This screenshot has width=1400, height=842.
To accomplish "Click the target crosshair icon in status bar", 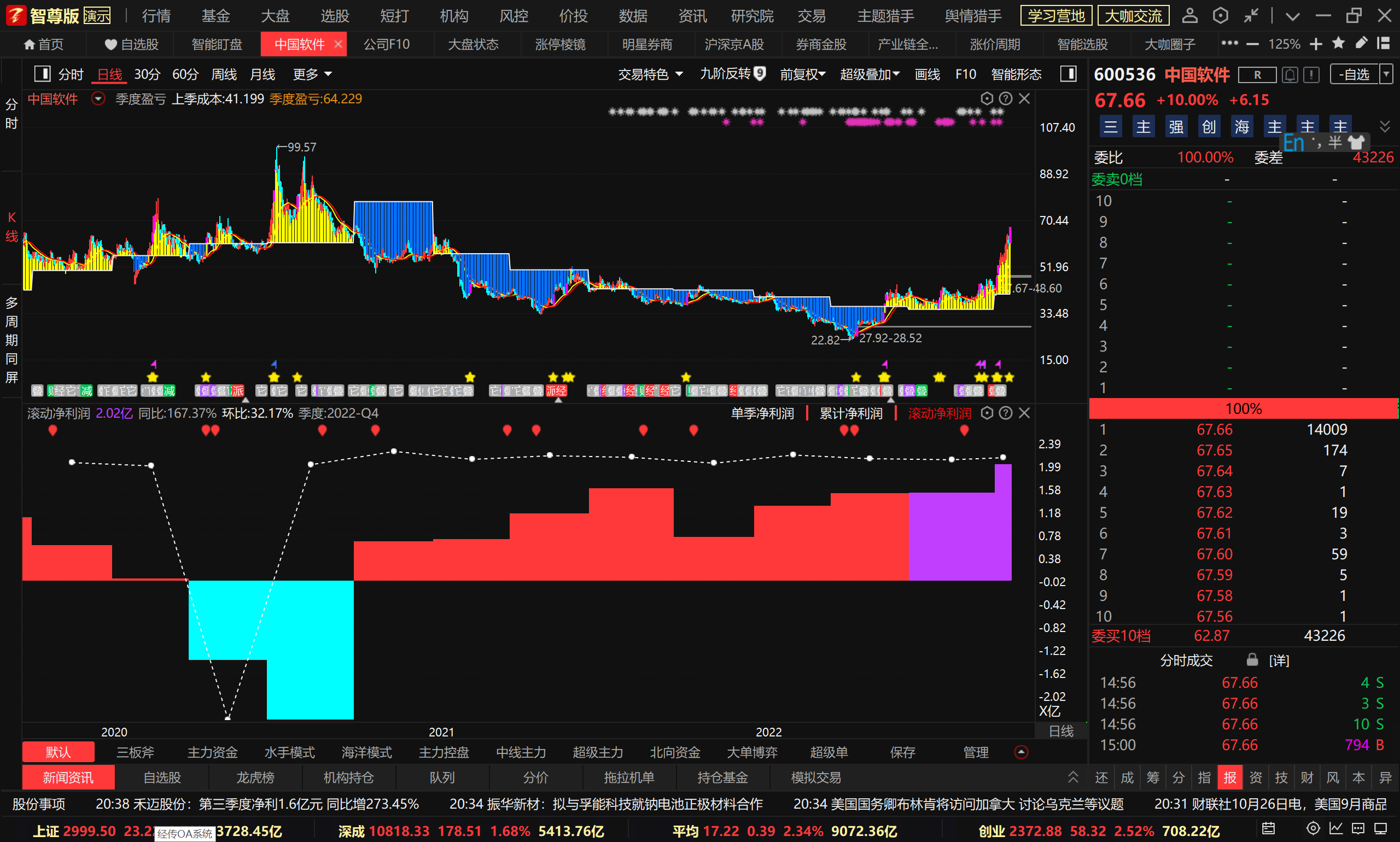I will (x=1313, y=828).
